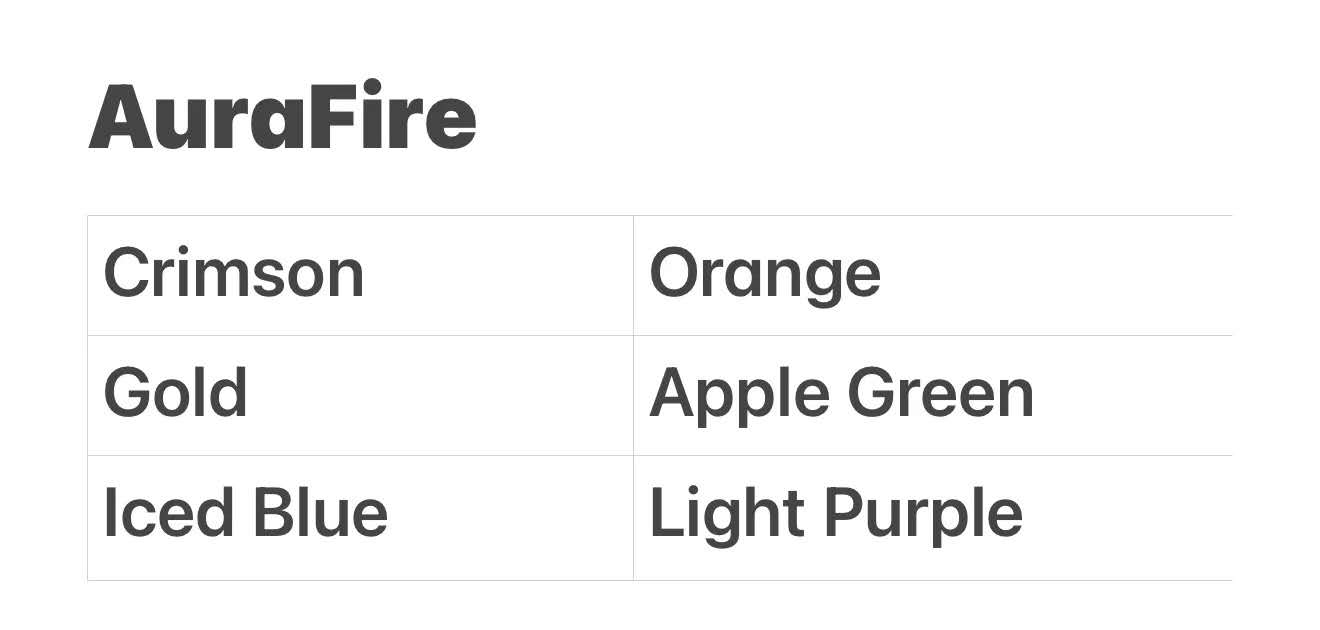Click the row border between Apple Green and Light Purple
This screenshot has width=1320, height=630.
click(930, 455)
